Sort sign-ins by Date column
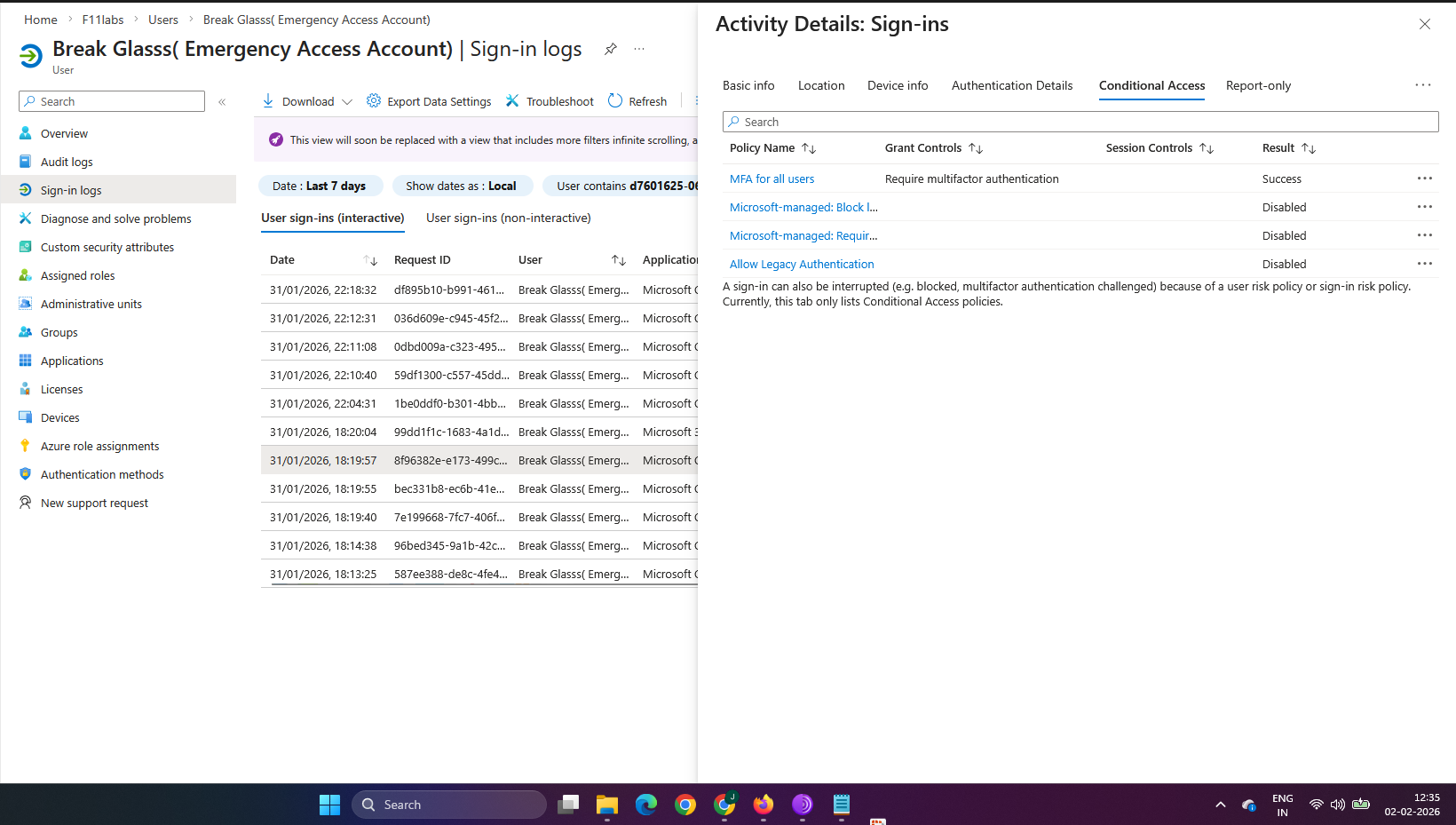The width and height of the screenshot is (1456, 825). point(370,260)
